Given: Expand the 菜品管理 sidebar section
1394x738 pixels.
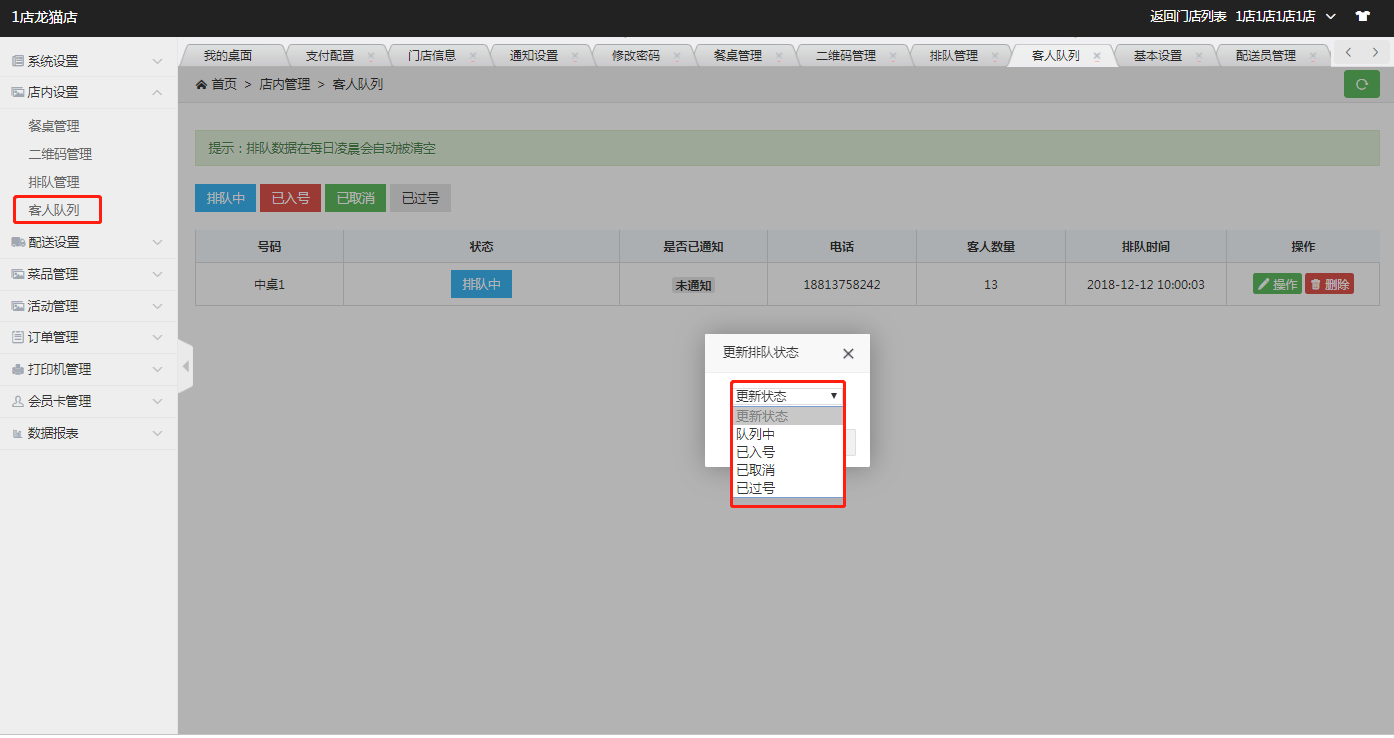Looking at the screenshot, I should point(88,274).
